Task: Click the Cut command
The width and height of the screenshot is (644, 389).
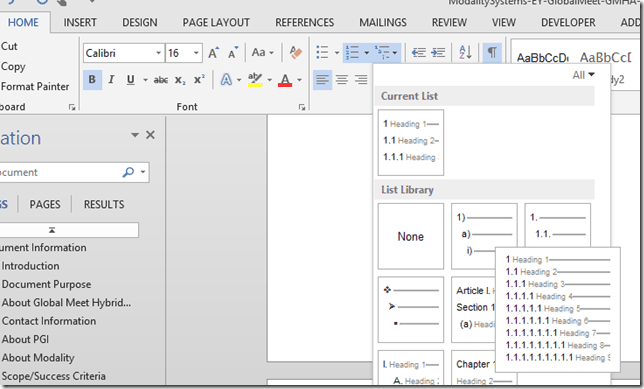Action: (9, 46)
